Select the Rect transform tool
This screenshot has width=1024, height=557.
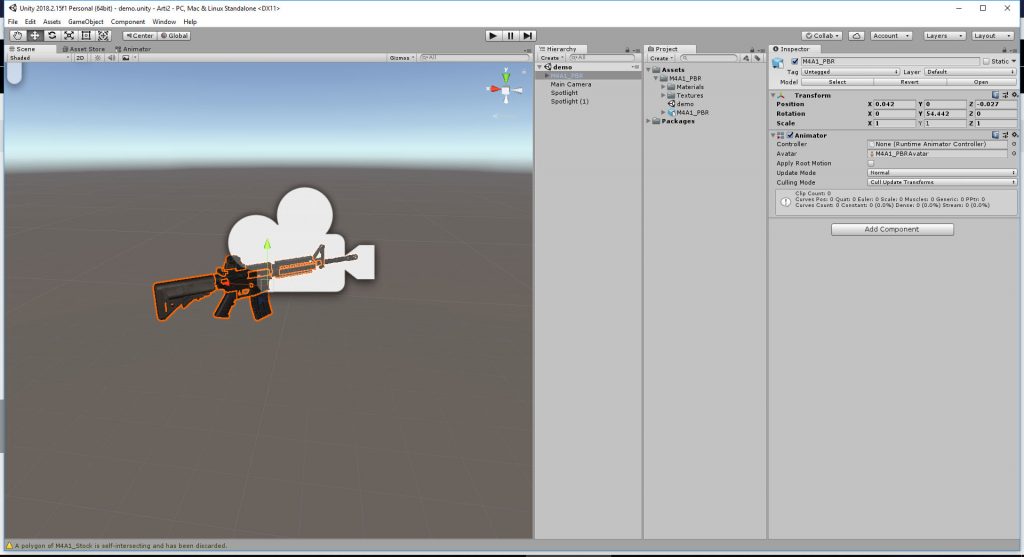pos(86,36)
